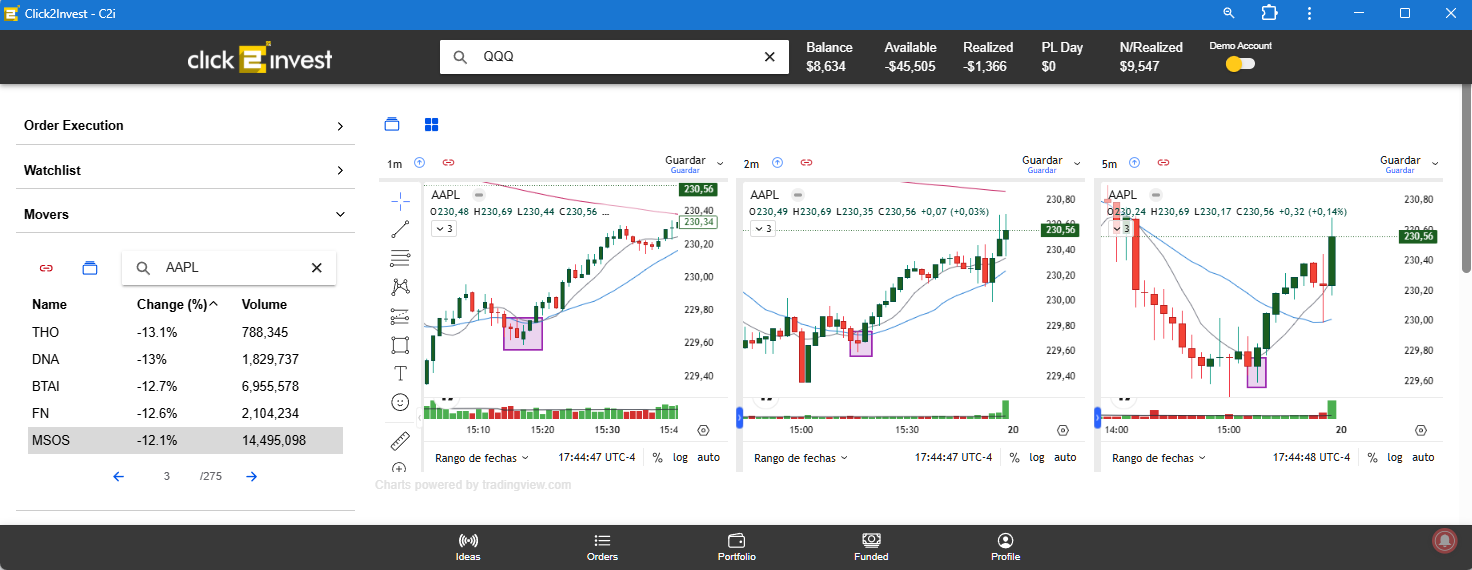Click the red link icon in Movers panel
The width and height of the screenshot is (1472, 570).
pyautogui.click(x=46, y=268)
